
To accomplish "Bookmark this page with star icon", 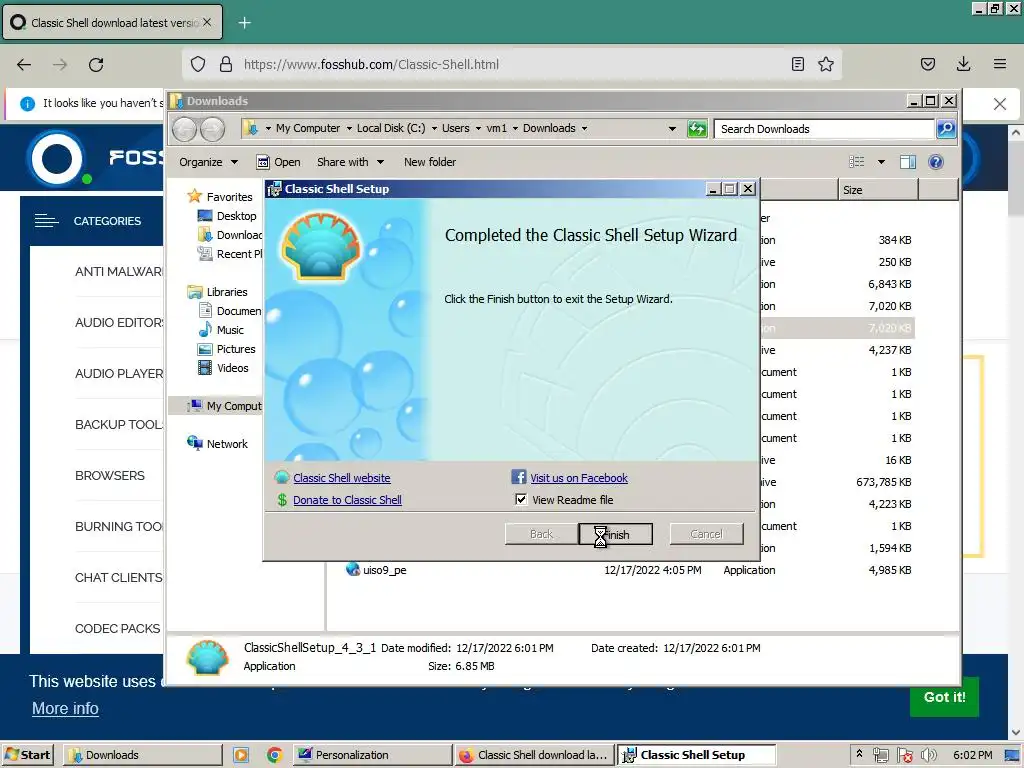I will coord(826,64).
